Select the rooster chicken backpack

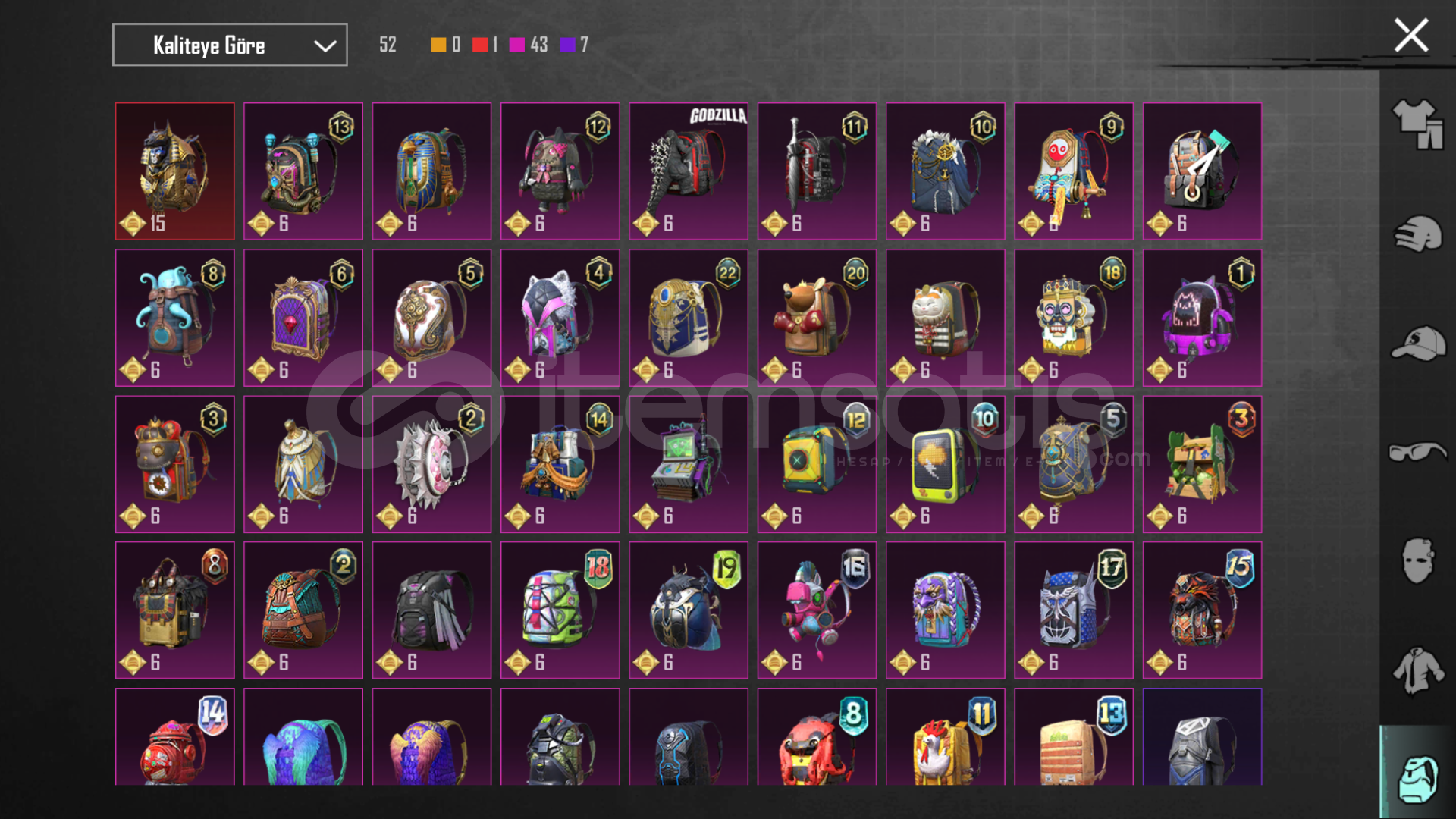(946, 736)
